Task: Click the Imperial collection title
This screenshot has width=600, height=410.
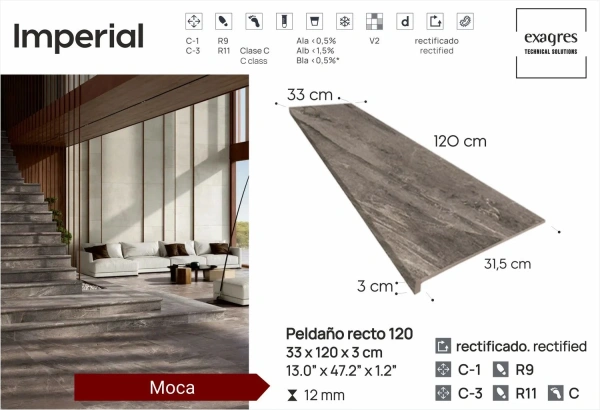Action: 79,36
